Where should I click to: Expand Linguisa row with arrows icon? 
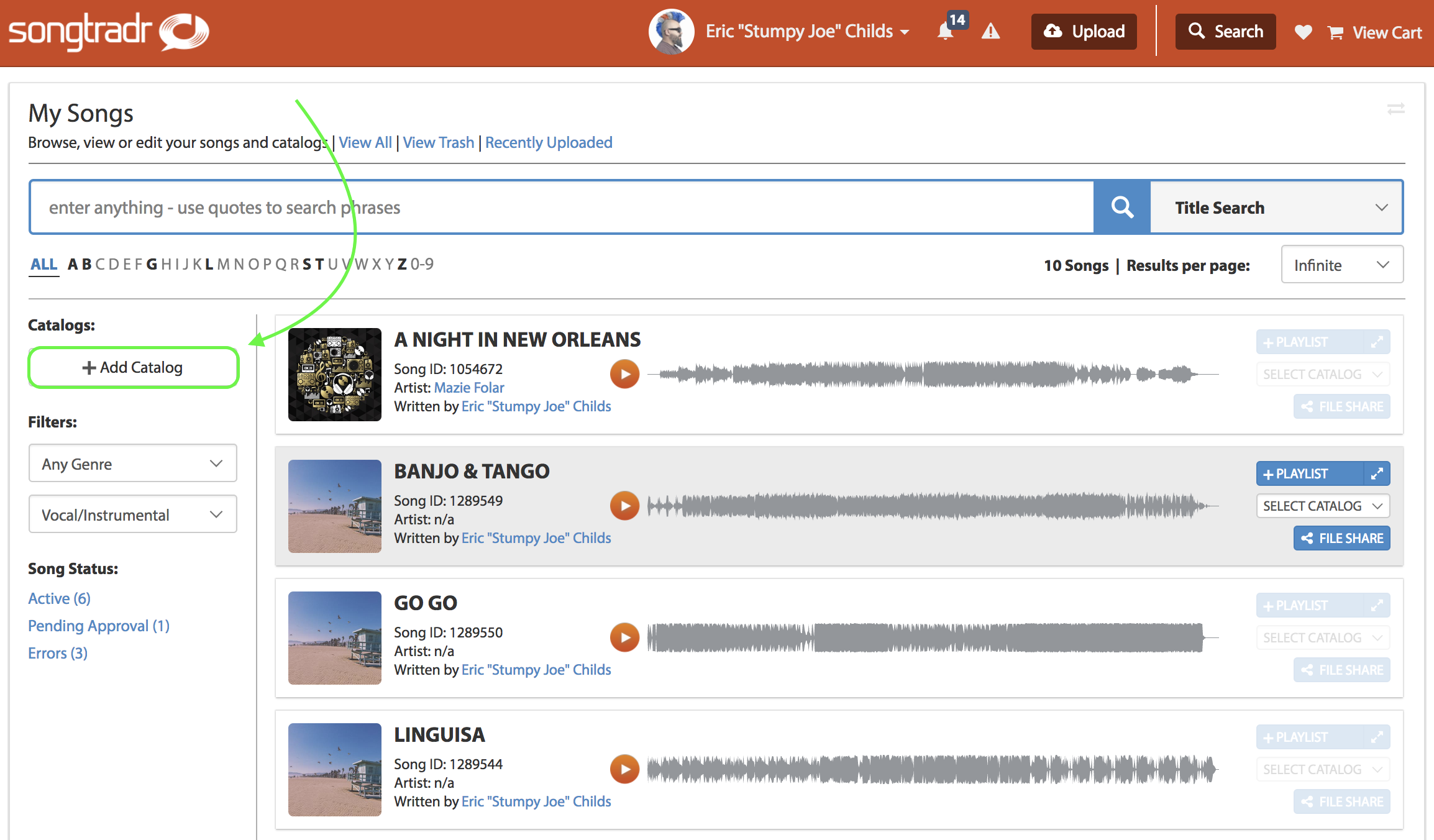(x=1377, y=737)
